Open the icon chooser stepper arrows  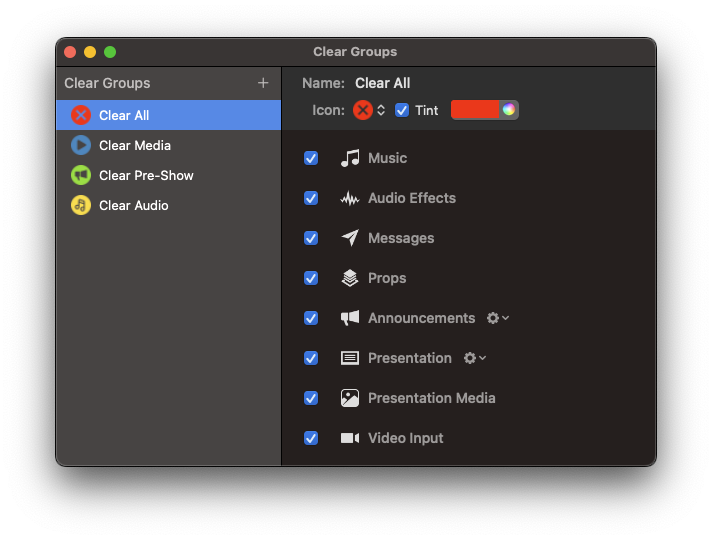tap(381, 110)
